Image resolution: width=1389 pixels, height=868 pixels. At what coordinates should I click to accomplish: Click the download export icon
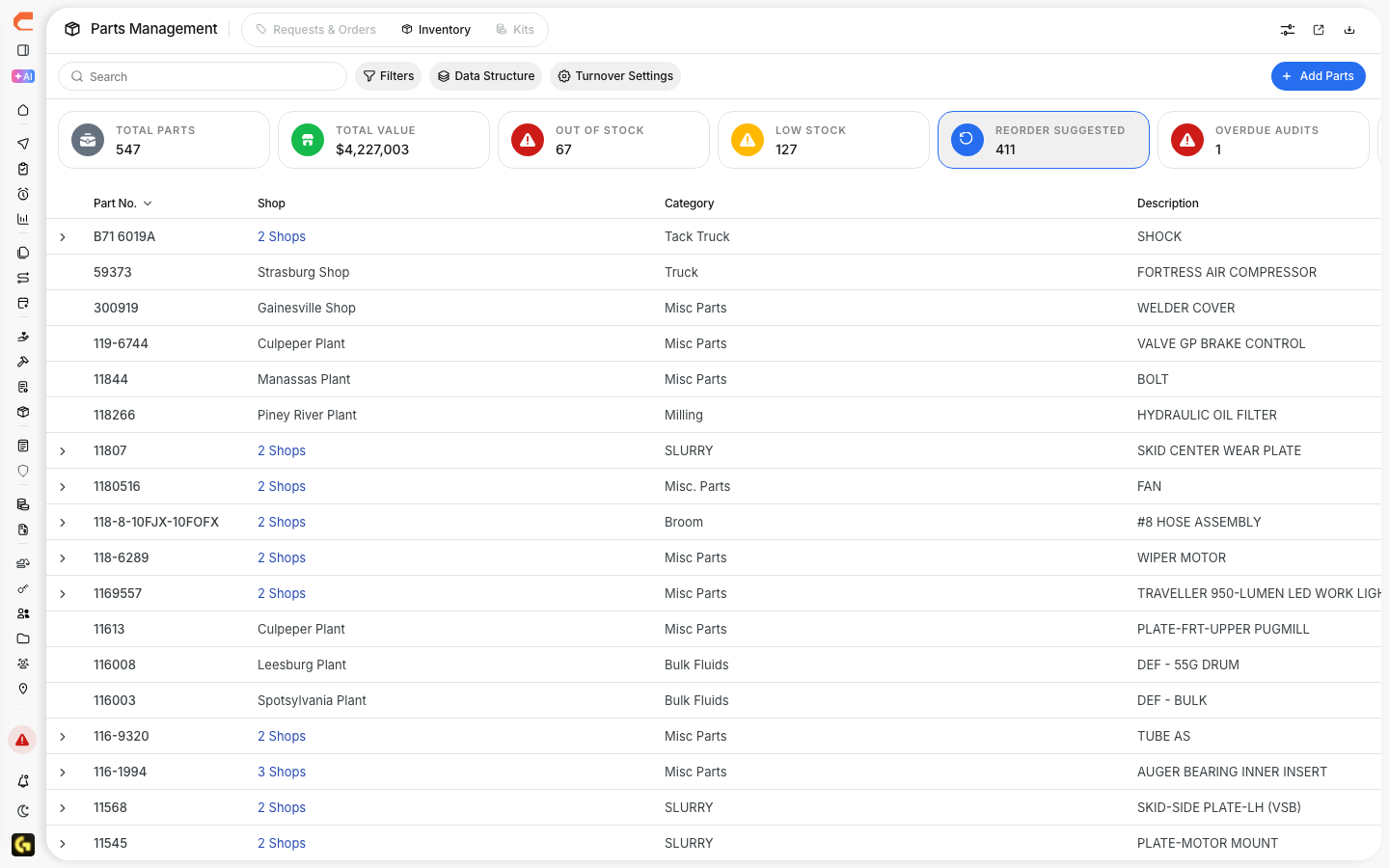(1349, 30)
